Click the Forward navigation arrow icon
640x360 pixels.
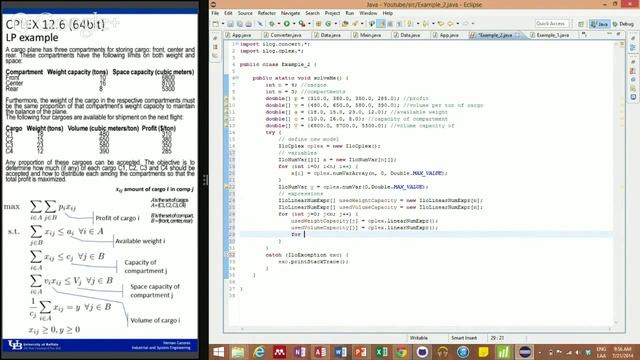pos(466,24)
